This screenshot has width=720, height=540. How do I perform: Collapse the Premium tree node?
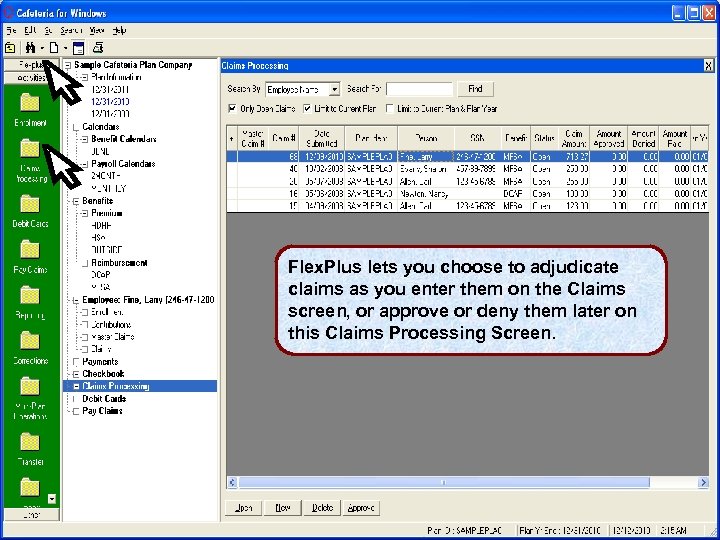(84, 214)
